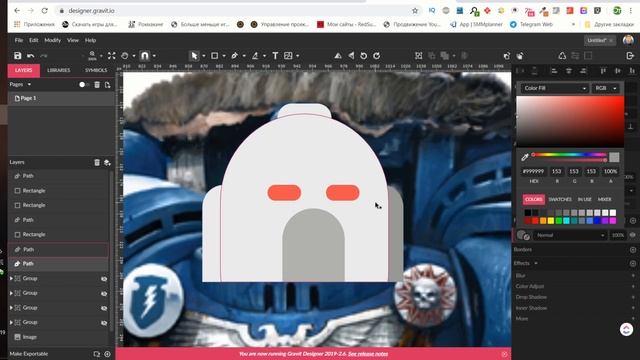The width and height of the screenshot is (640, 360).
Task: Show the third hidden Group layer
Action: pos(104,308)
